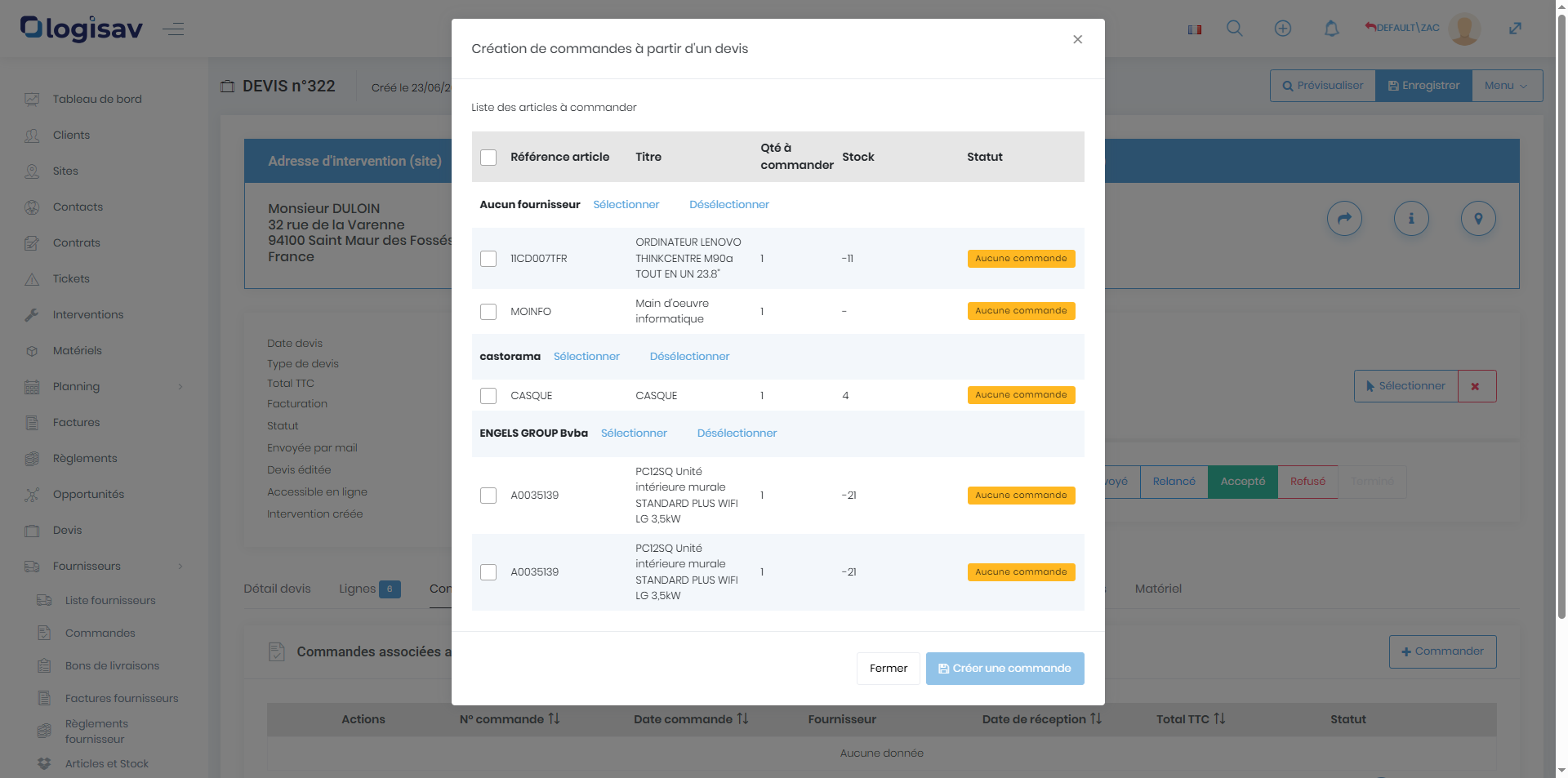Sort by Date commande column
Image resolution: width=1568 pixels, height=778 pixels.
(x=691, y=719)
